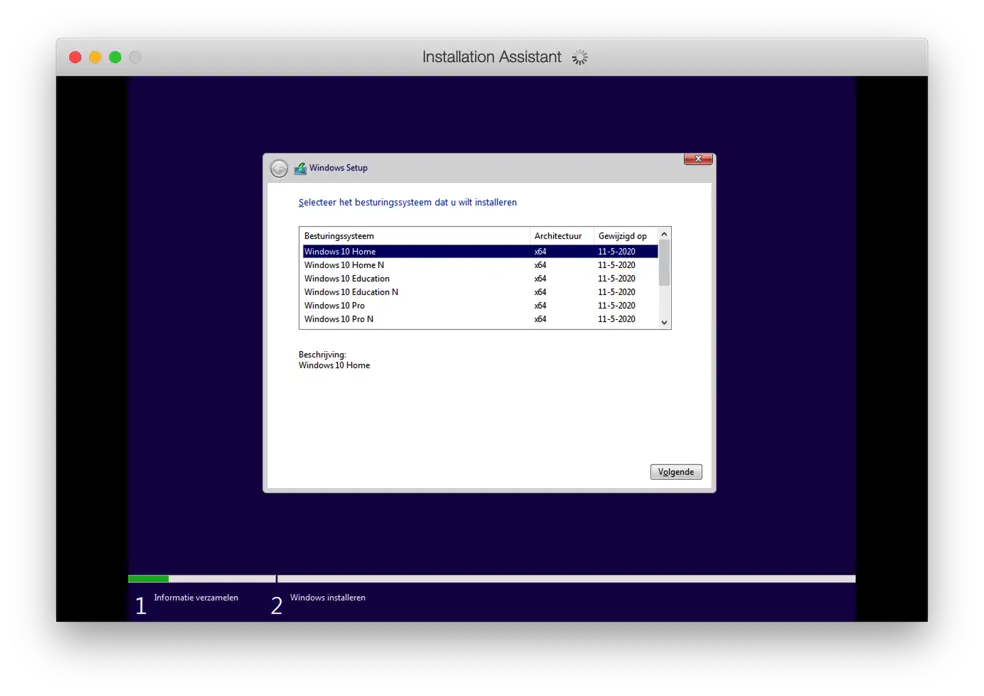Image resolution: width=984 pixels, height=696 pixels.
Task: Click the Installation Assistant window title
Action: [491, 57]
